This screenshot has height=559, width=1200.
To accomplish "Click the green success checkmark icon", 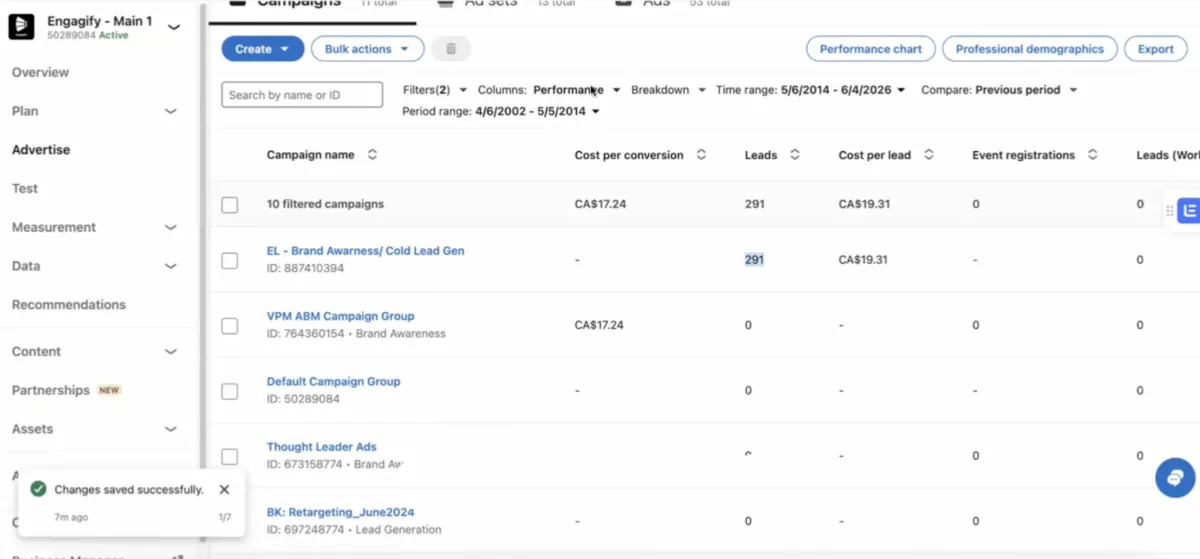I will (38, 490).
